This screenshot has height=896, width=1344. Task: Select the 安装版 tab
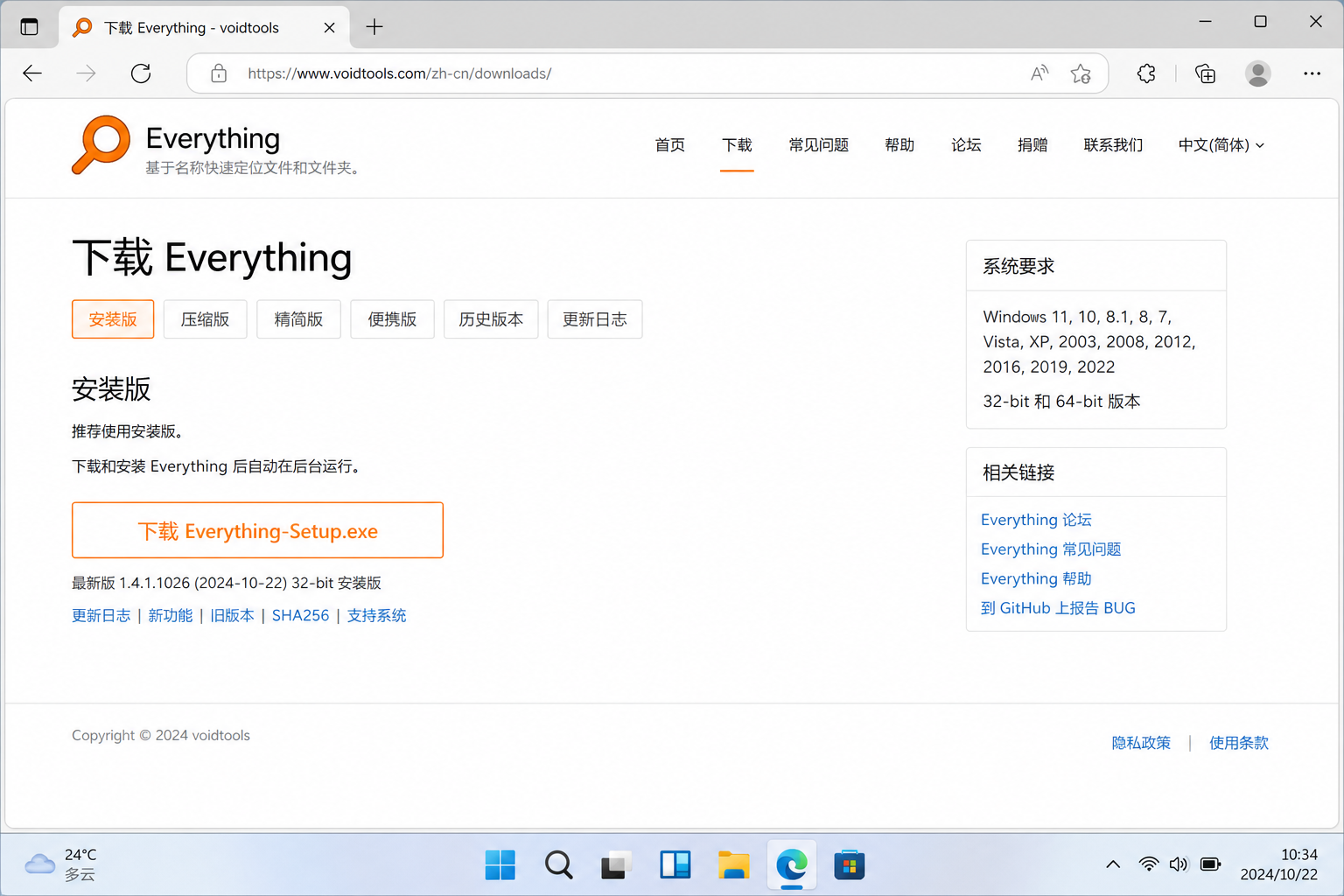(113, 319)
